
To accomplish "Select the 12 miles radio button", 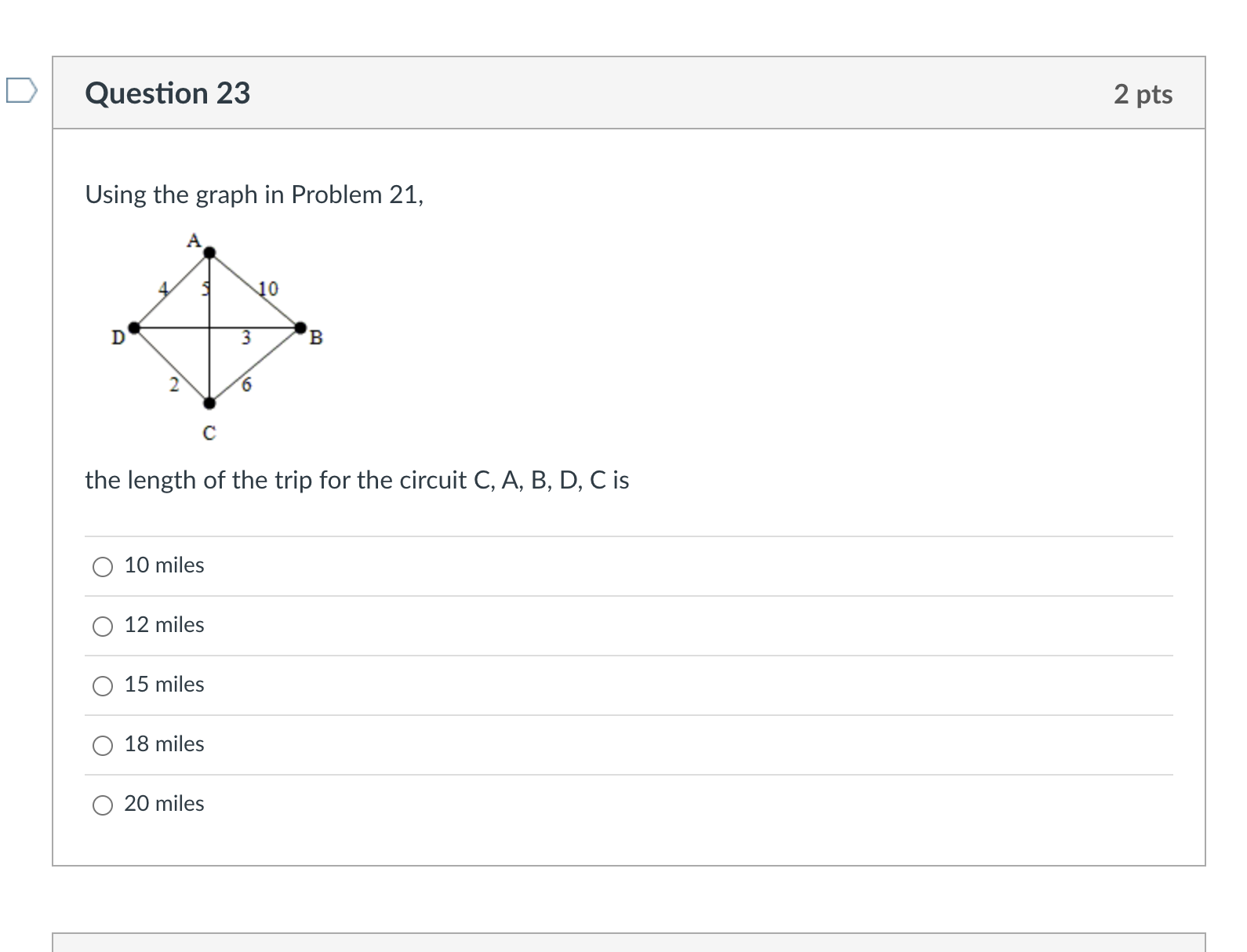I will 102,625.
